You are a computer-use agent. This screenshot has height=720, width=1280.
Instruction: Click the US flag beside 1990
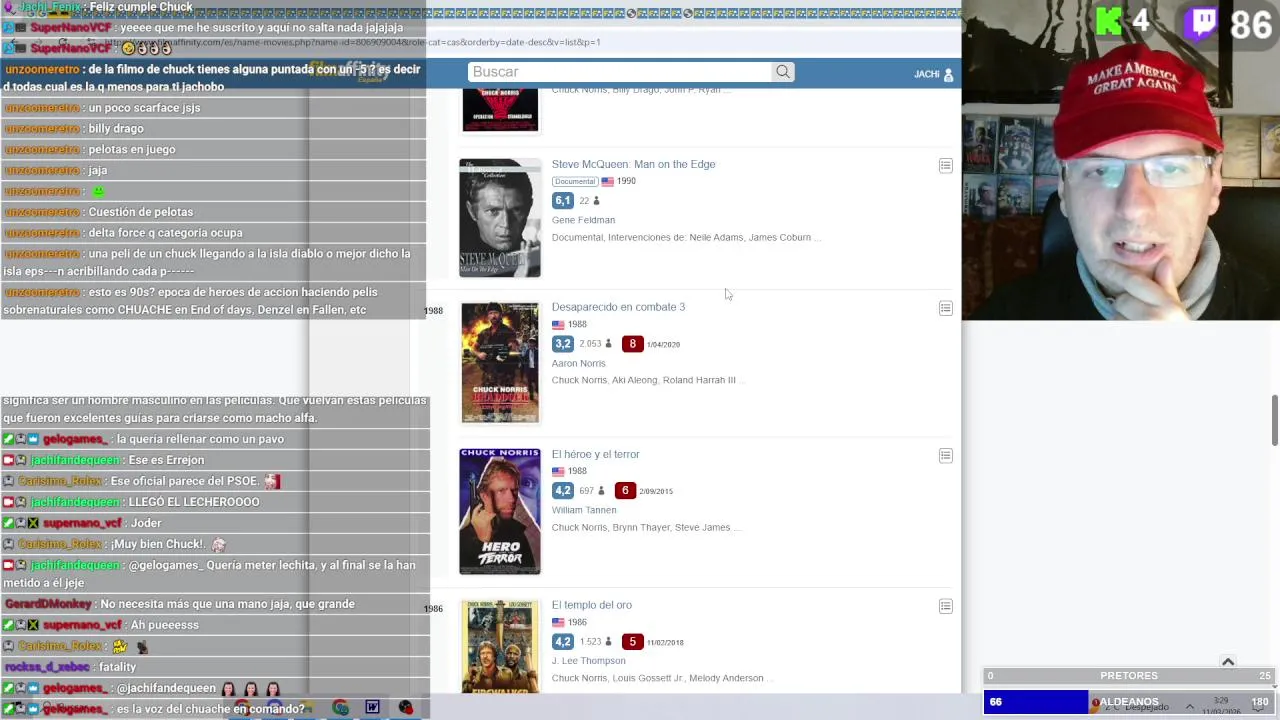(607, 182)
